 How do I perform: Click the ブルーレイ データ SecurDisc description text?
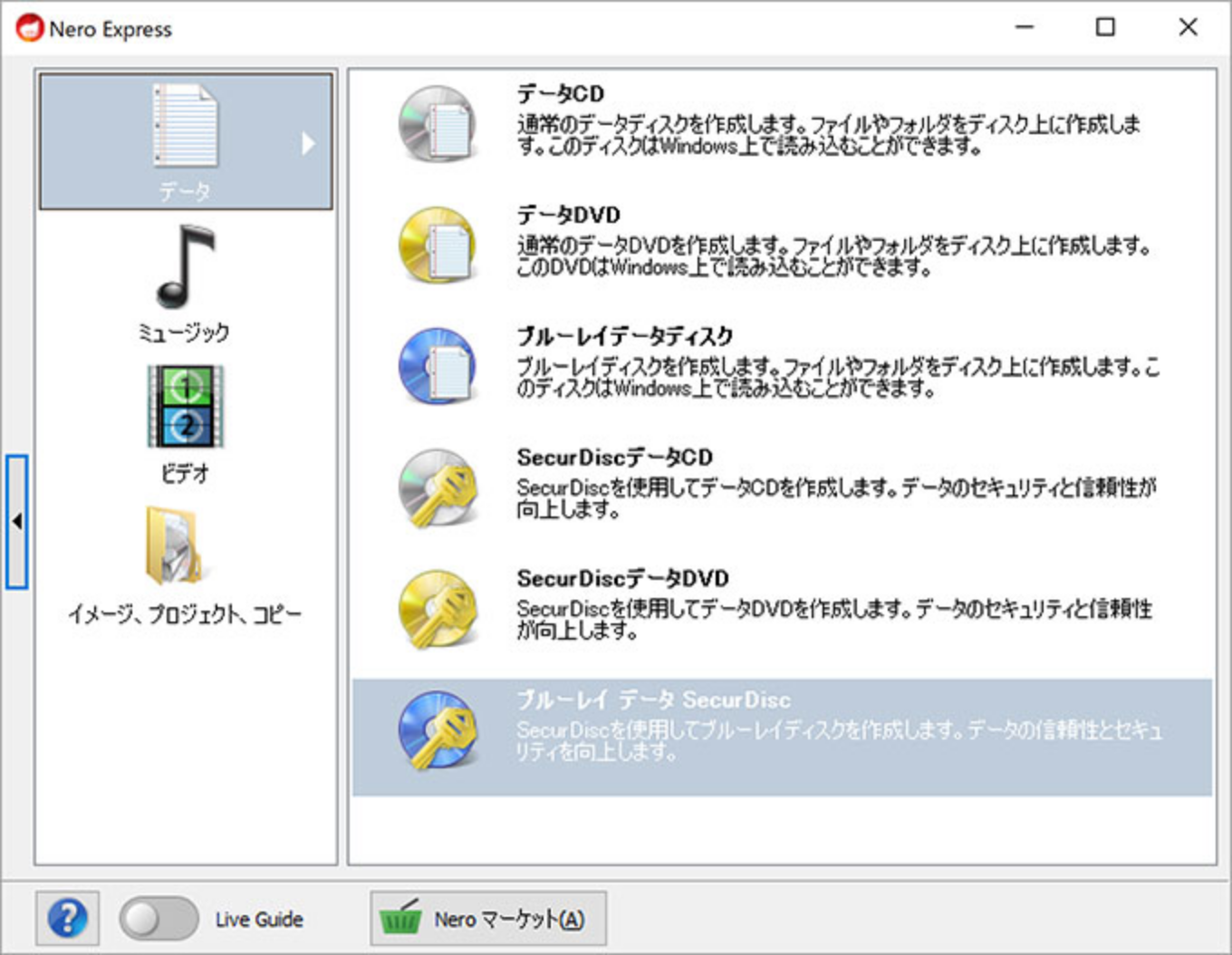(840, 741)
